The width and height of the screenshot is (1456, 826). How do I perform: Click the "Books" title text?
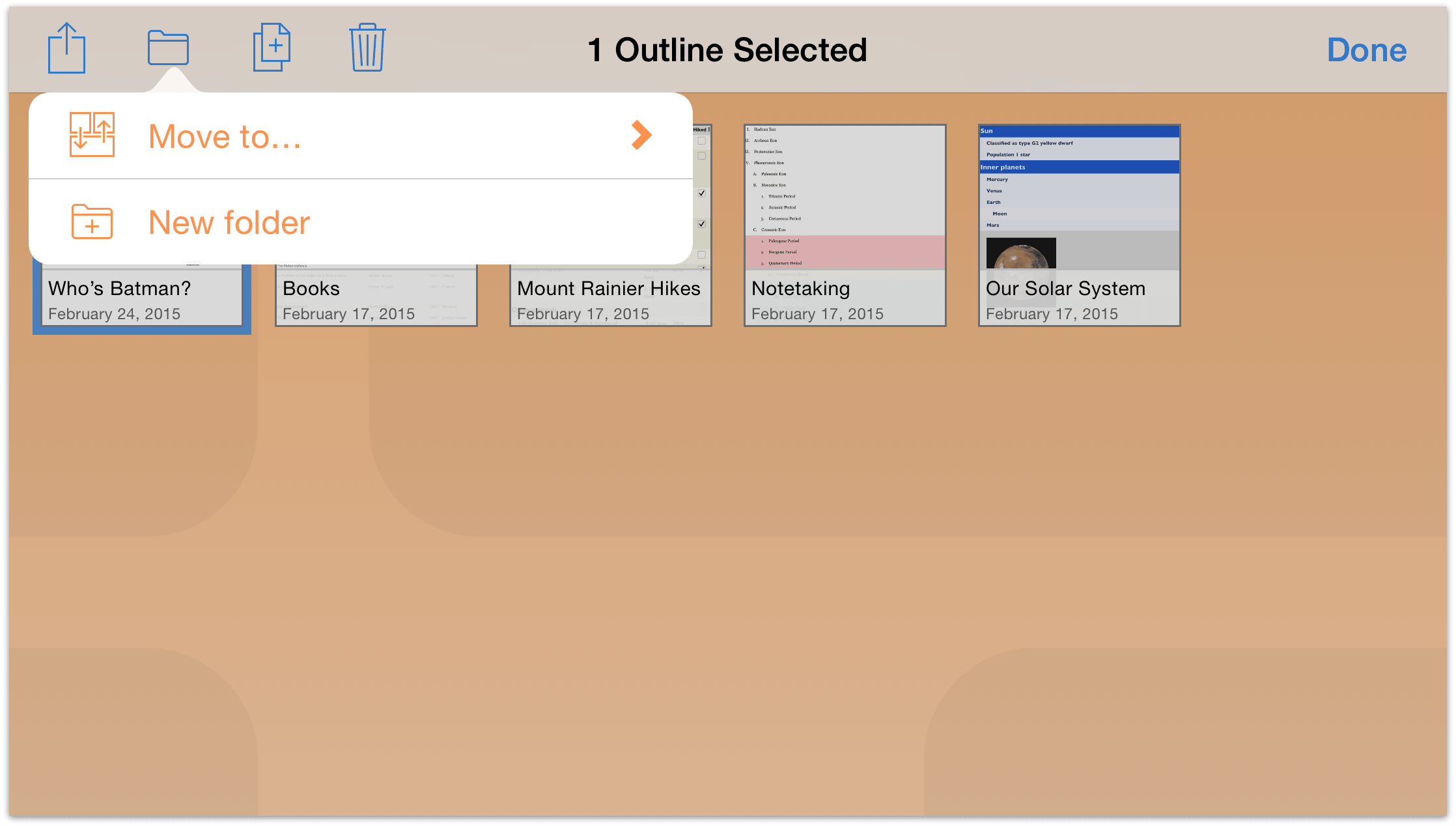tap(311, 289)
